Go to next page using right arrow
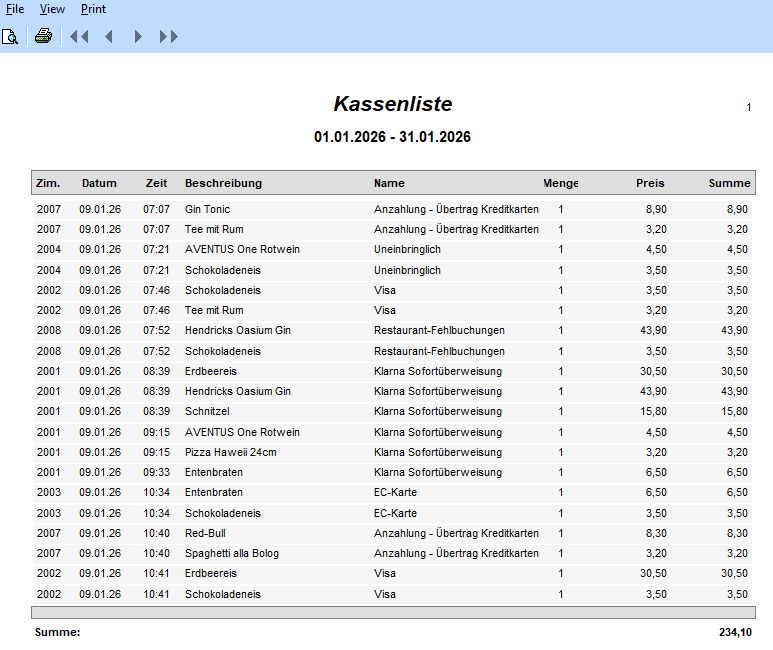773x650 pixels. [x=138, y=37]
